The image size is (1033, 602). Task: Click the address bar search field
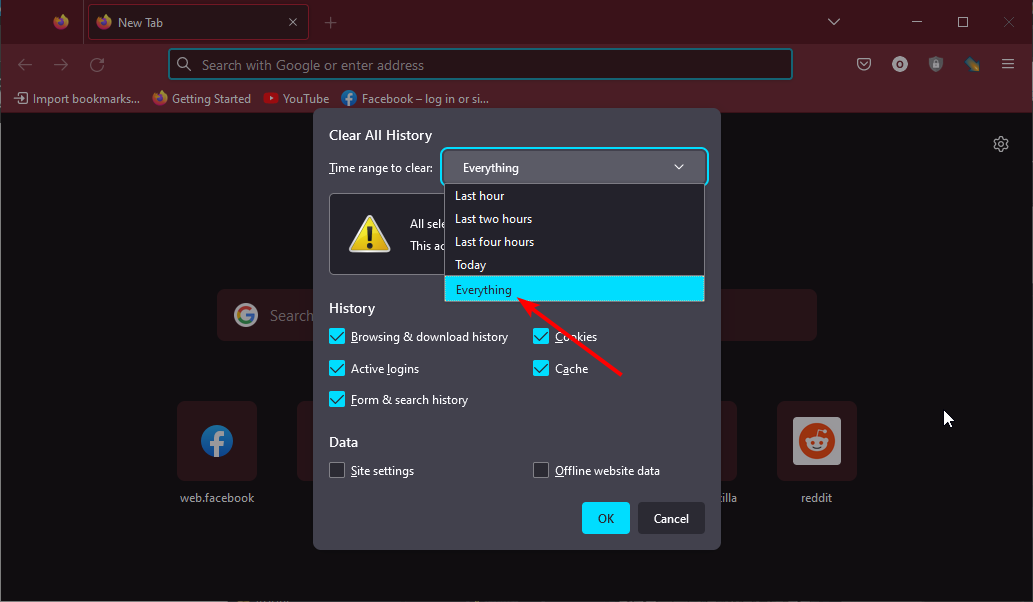(x=480, y=65)
